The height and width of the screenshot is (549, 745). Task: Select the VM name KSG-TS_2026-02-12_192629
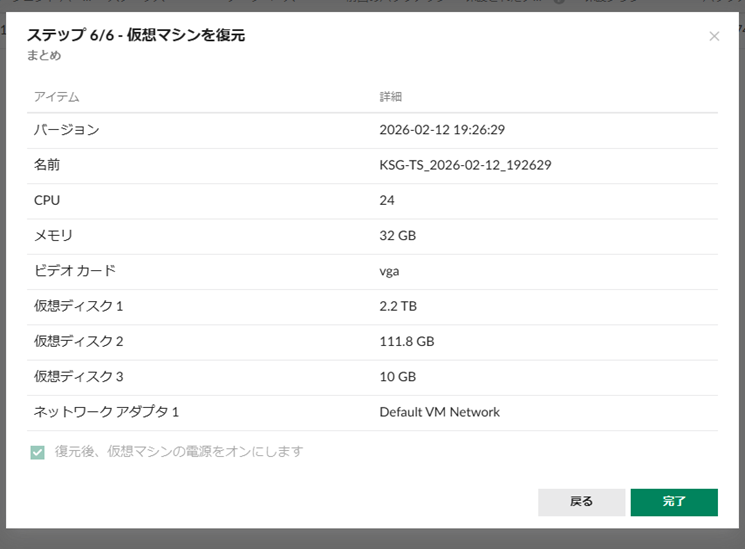(x=465, y=165)
